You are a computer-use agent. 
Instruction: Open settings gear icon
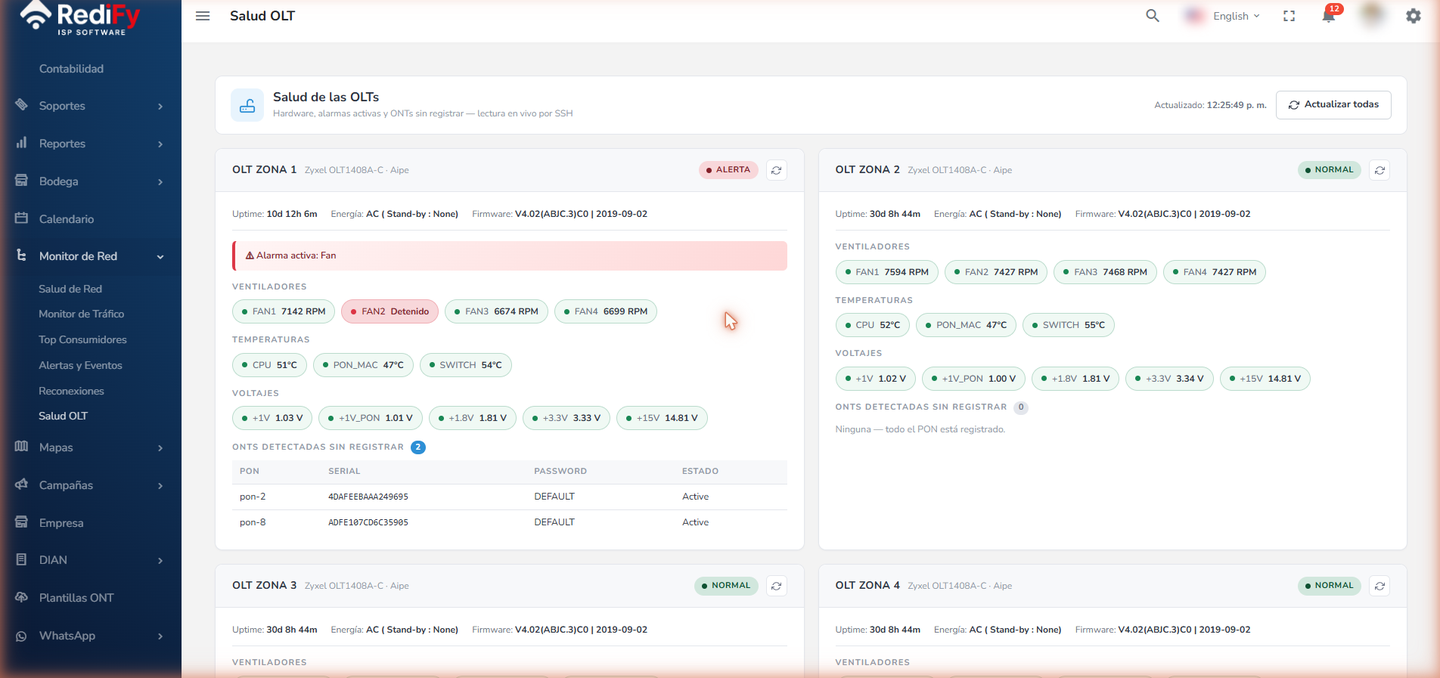pyautogui.click(x=1413, y=16)
